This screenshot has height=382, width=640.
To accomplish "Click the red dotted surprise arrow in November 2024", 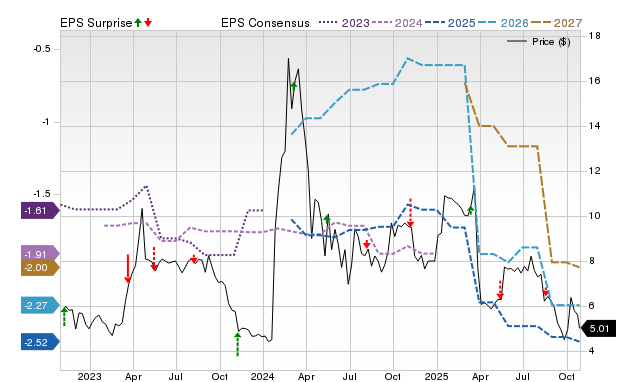I will (411, 213).
